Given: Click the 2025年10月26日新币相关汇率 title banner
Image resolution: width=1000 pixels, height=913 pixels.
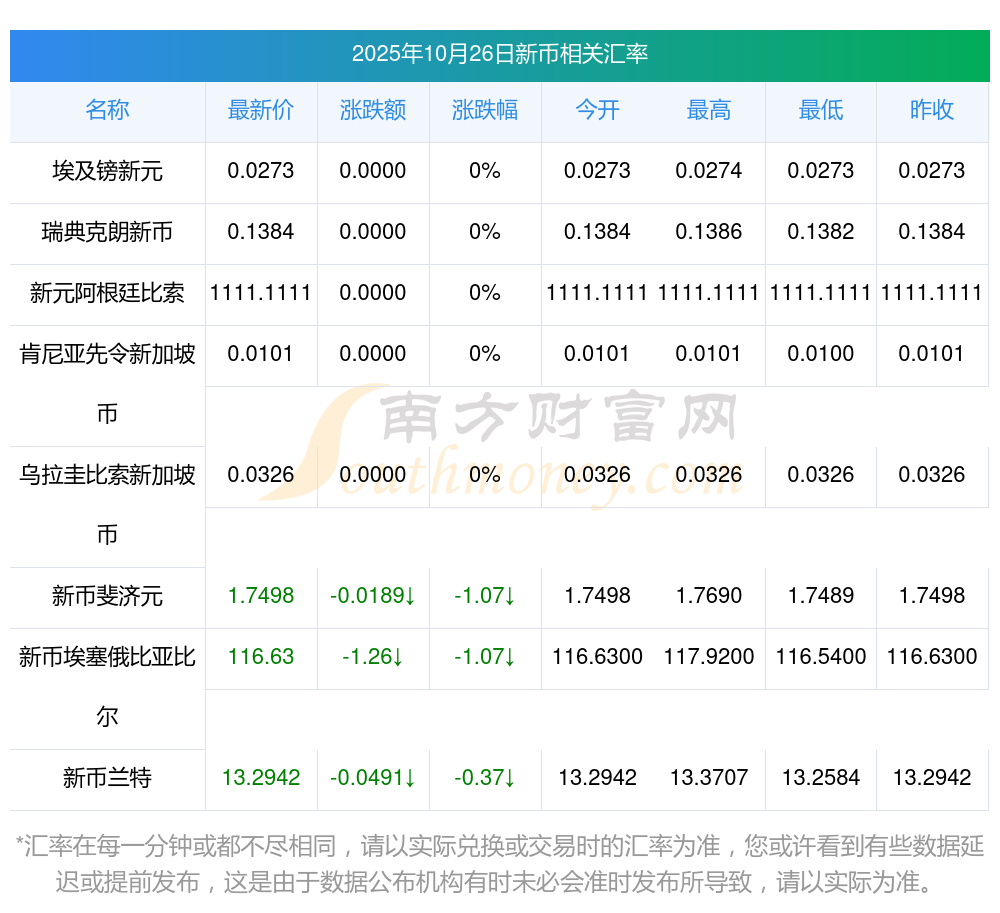Looking at the screenshot, I should 499,54.
